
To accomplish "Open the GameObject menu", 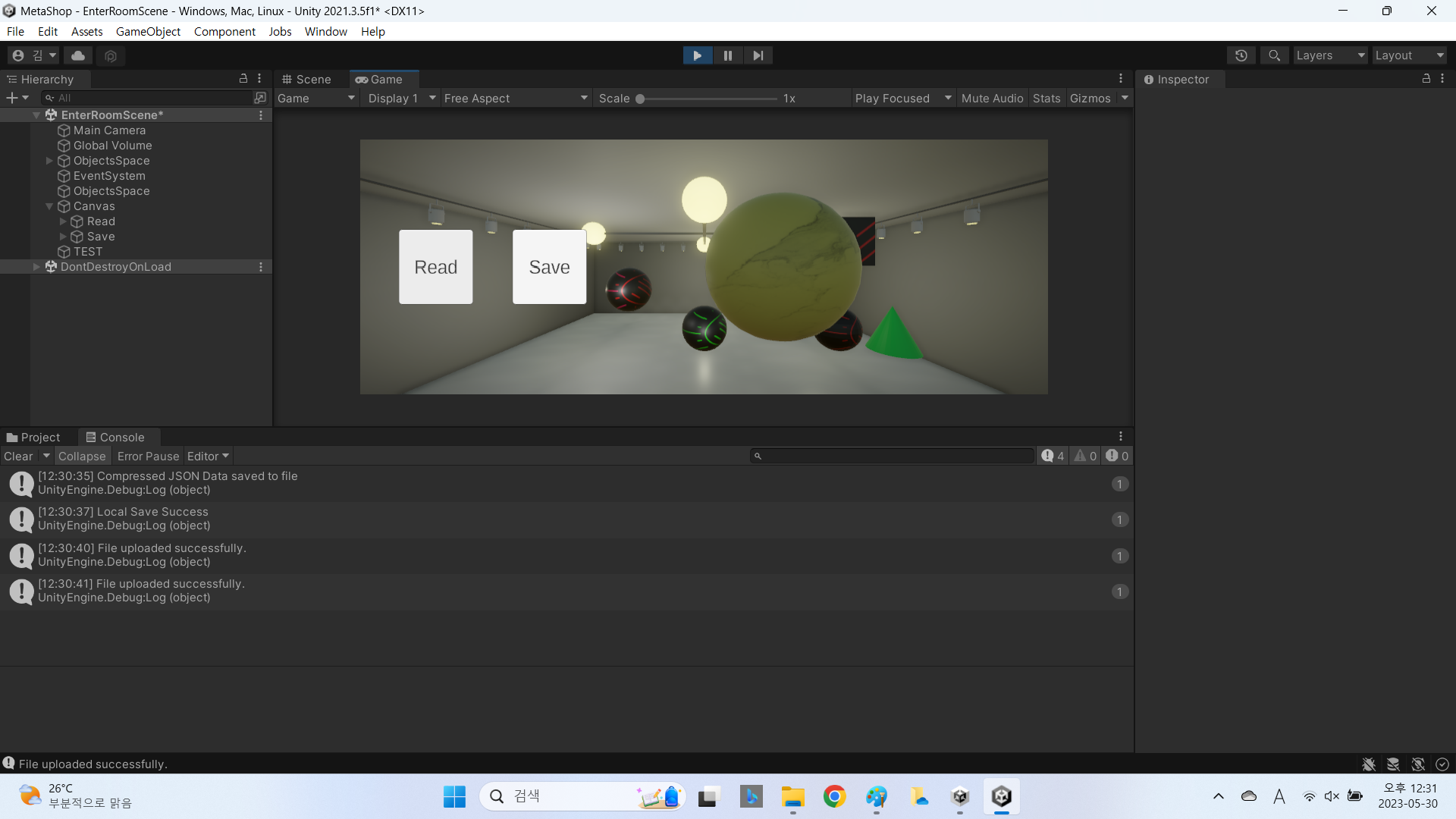I will (148, 32).
